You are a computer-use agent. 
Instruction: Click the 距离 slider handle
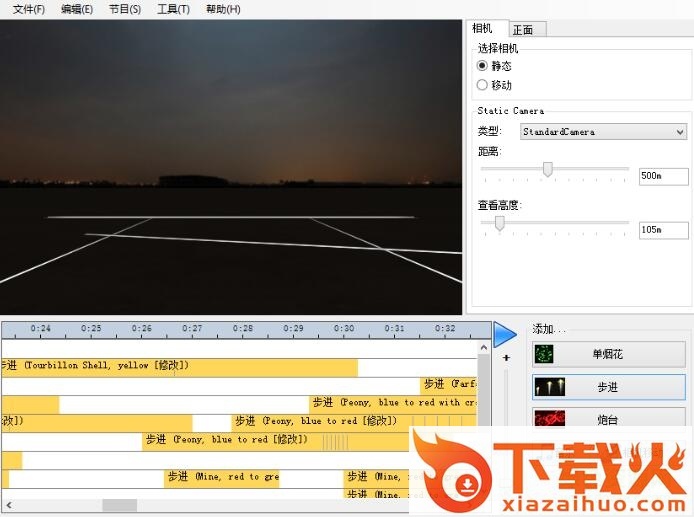tap(548, 169)
